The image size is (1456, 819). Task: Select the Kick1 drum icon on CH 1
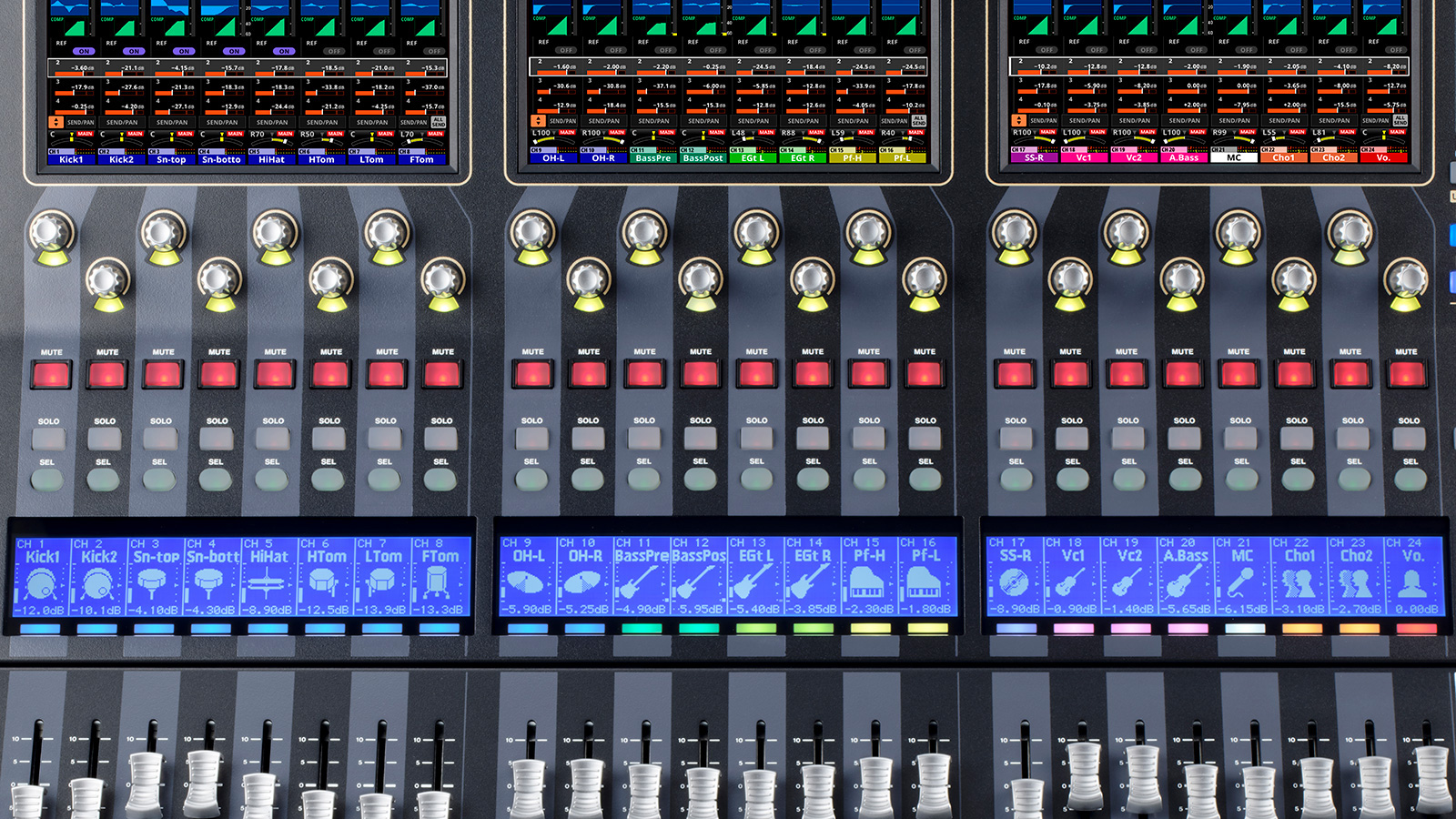click(x=41, y=583)
